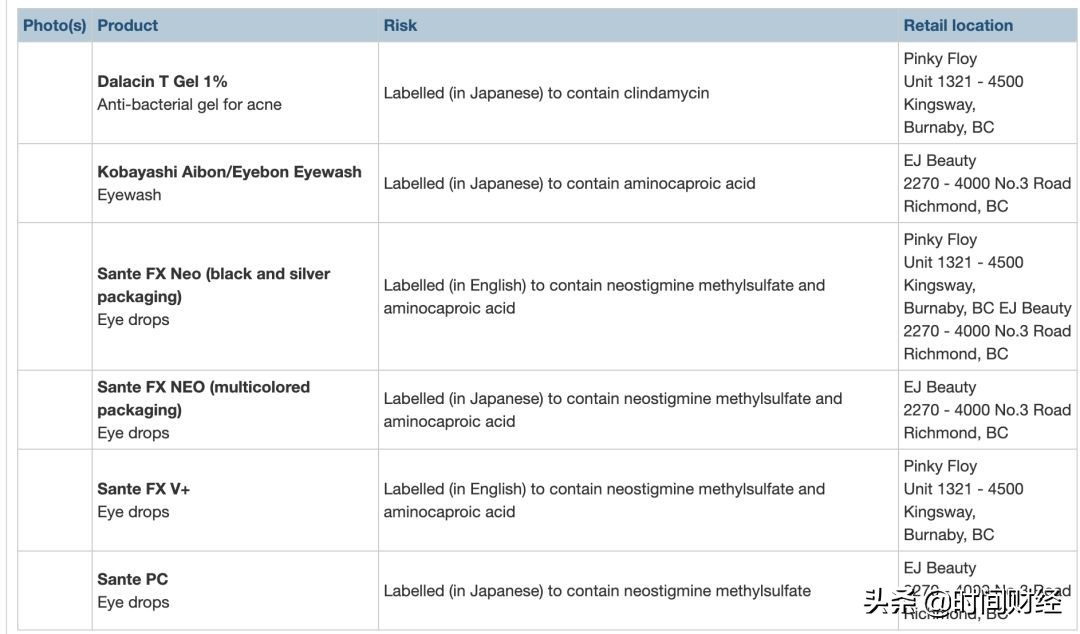Select Sante FX Neo black and silver product

pos(213,285)
